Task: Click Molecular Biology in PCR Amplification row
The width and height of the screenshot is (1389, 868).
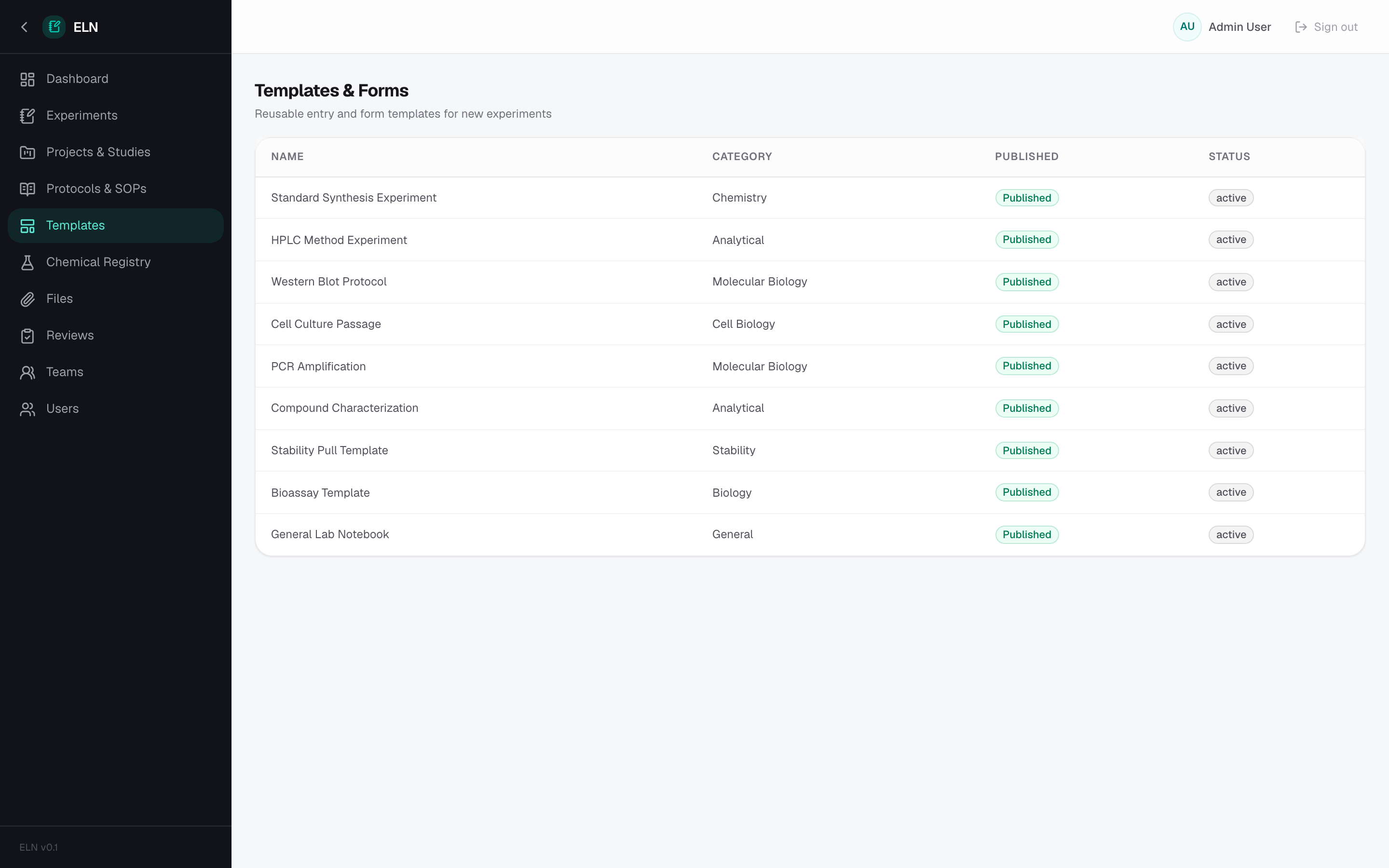Action: pos(759,366)
